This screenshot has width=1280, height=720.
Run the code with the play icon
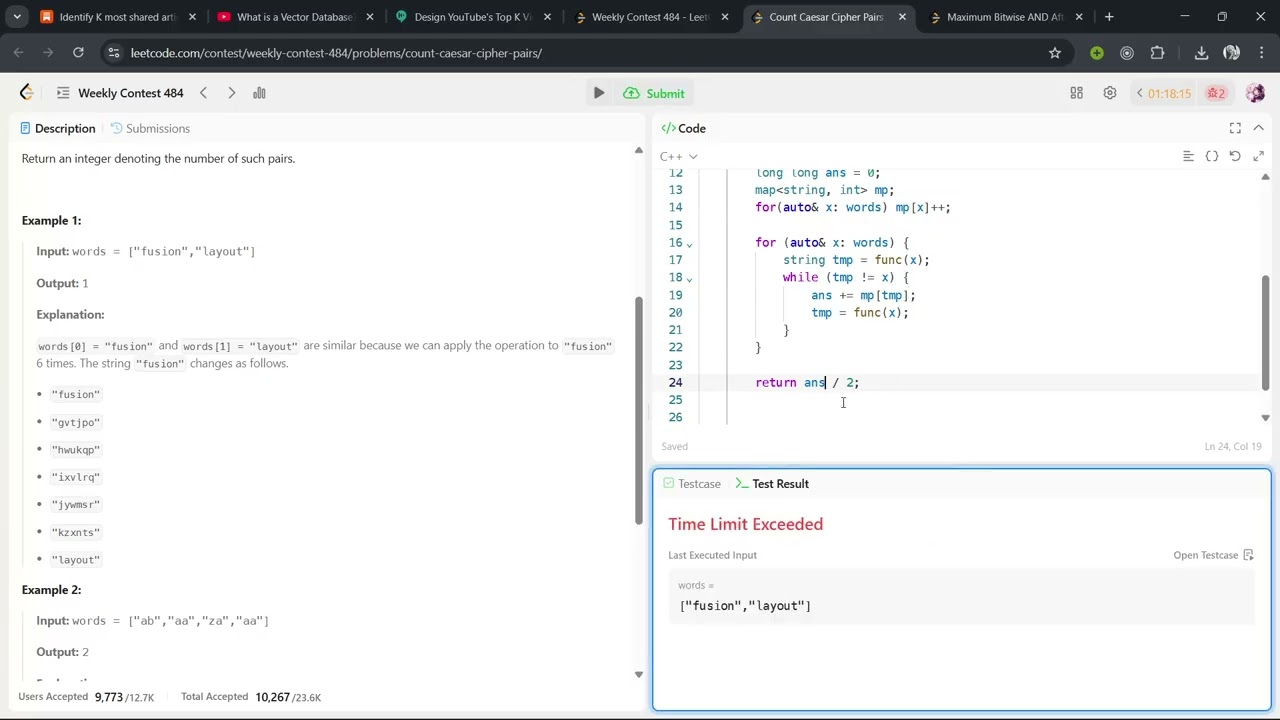click(598, 93)
